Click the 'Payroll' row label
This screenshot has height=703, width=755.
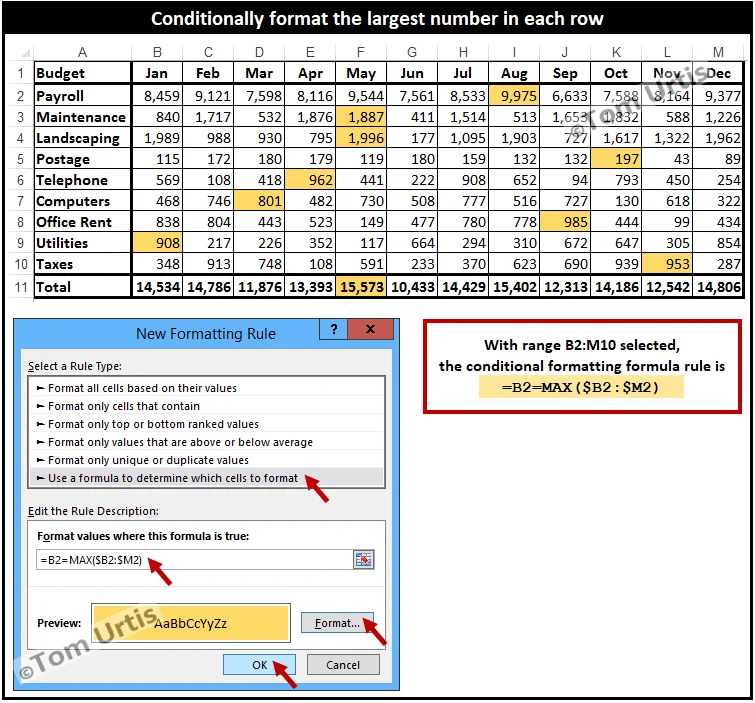[82, 96]
